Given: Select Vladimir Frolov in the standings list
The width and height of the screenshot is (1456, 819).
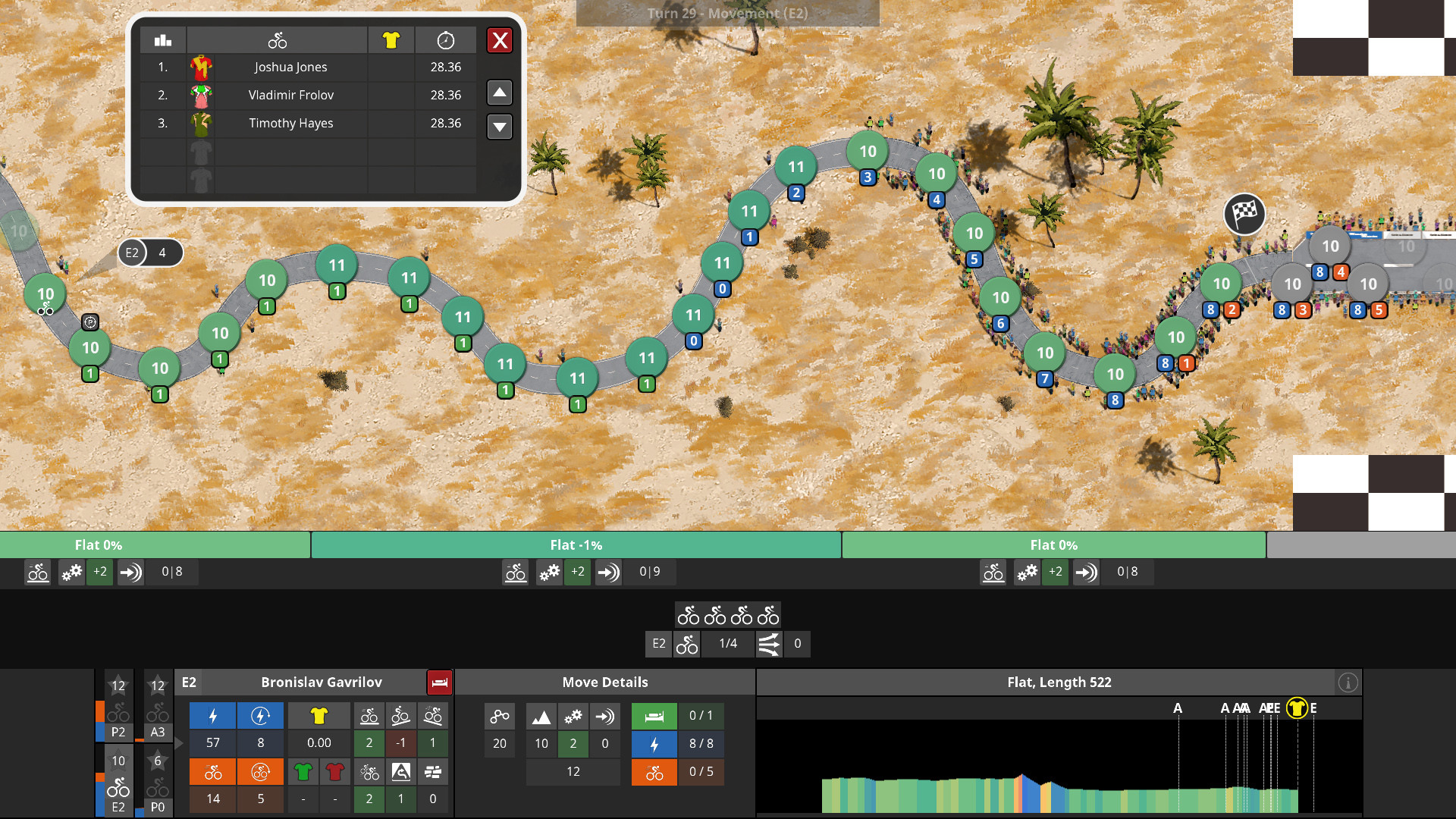Looking at the screenshot, I should (291, 95).
